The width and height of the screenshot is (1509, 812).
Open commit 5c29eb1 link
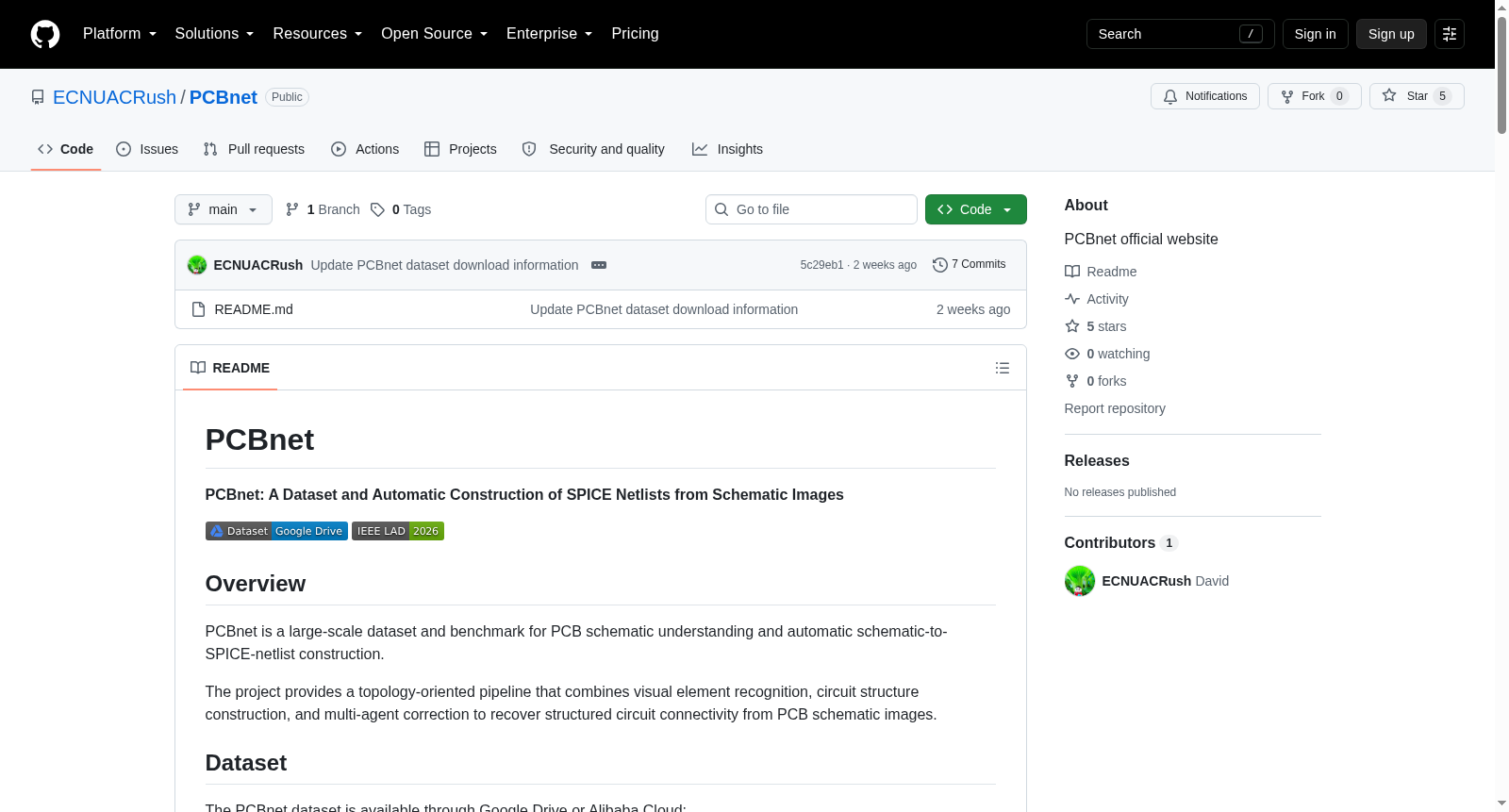click(821, 265)
